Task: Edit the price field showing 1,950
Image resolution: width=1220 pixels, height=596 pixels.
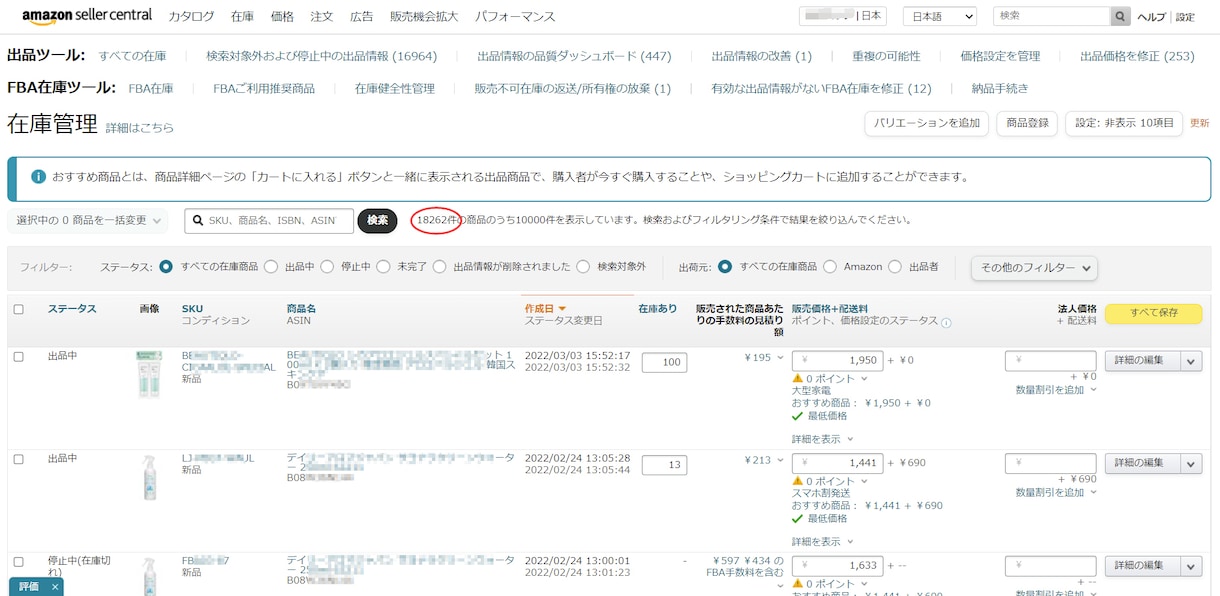Action: click(x=838, y=361)
